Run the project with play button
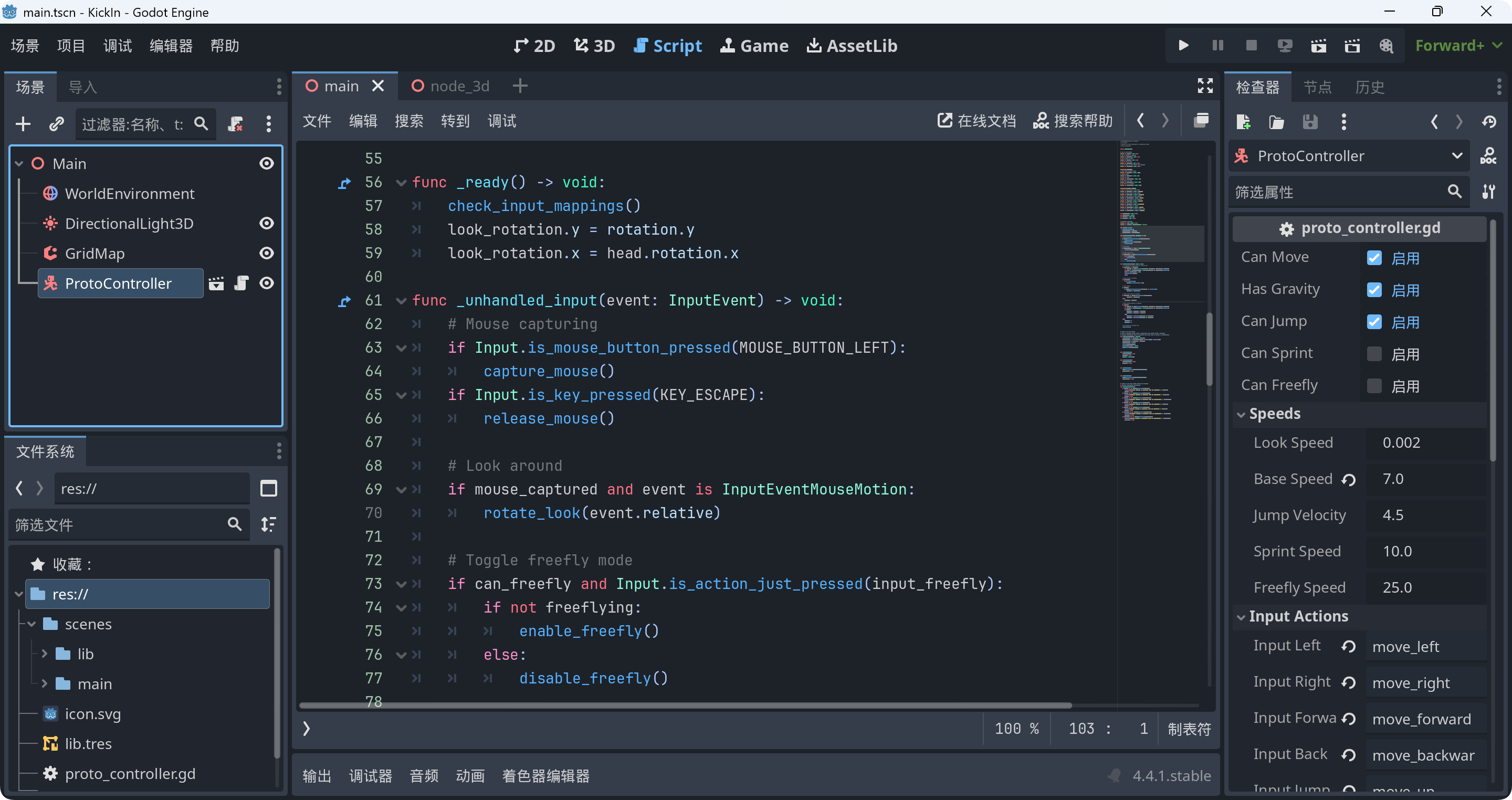 coord(1183,45)
